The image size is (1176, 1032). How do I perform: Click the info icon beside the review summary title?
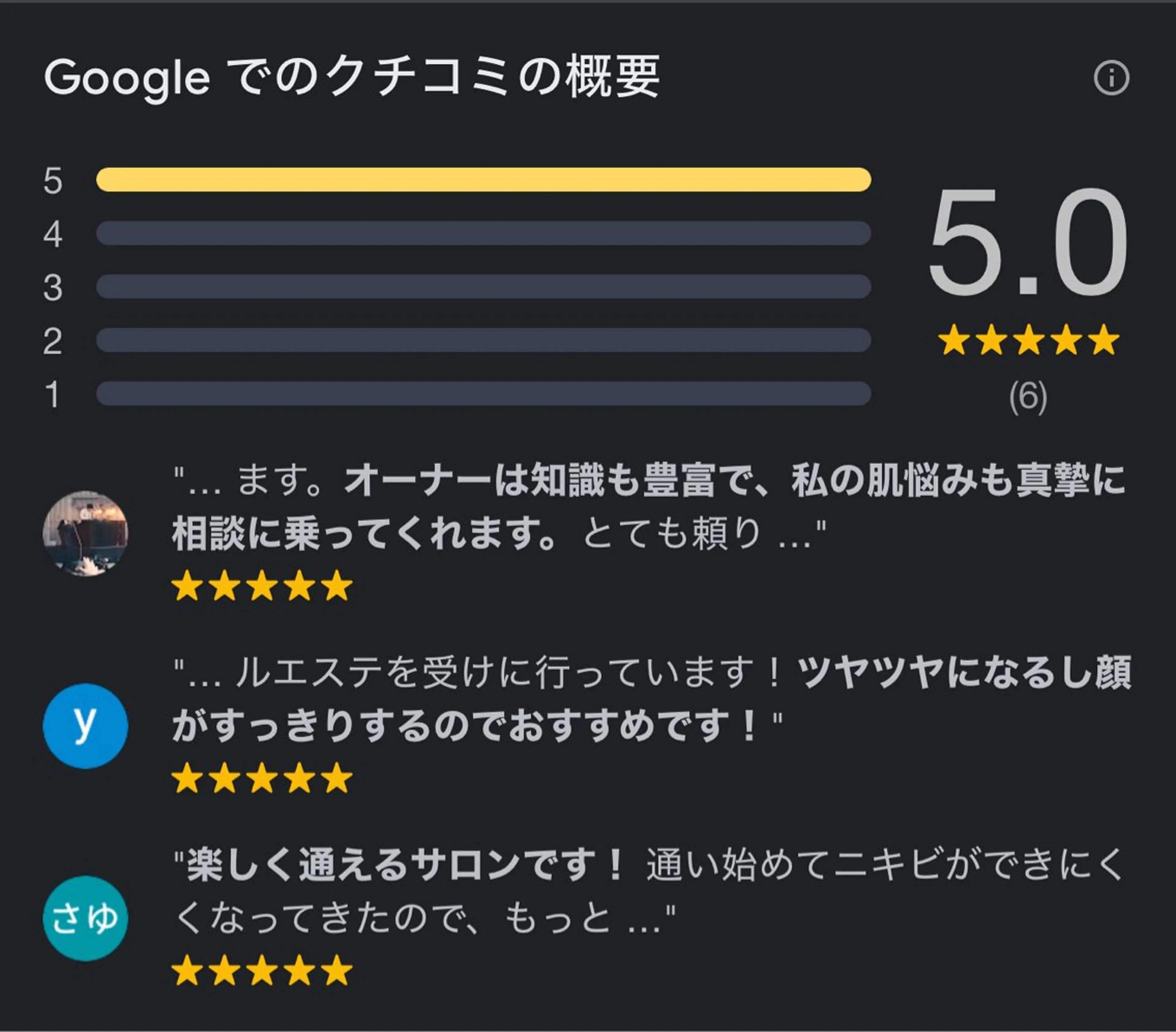pos(1111,78)
